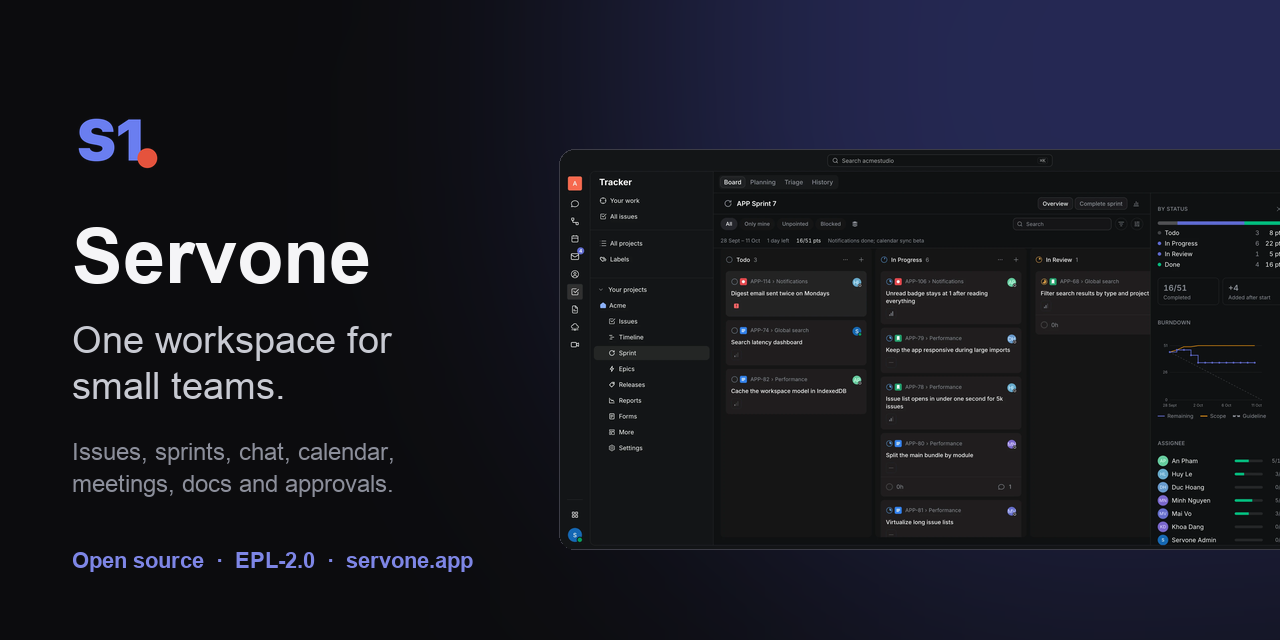Click the plus icon in In Progress column
The width and height of the screenshot is (1280, 640).
pyautogui.click(x=1016, y=260)
